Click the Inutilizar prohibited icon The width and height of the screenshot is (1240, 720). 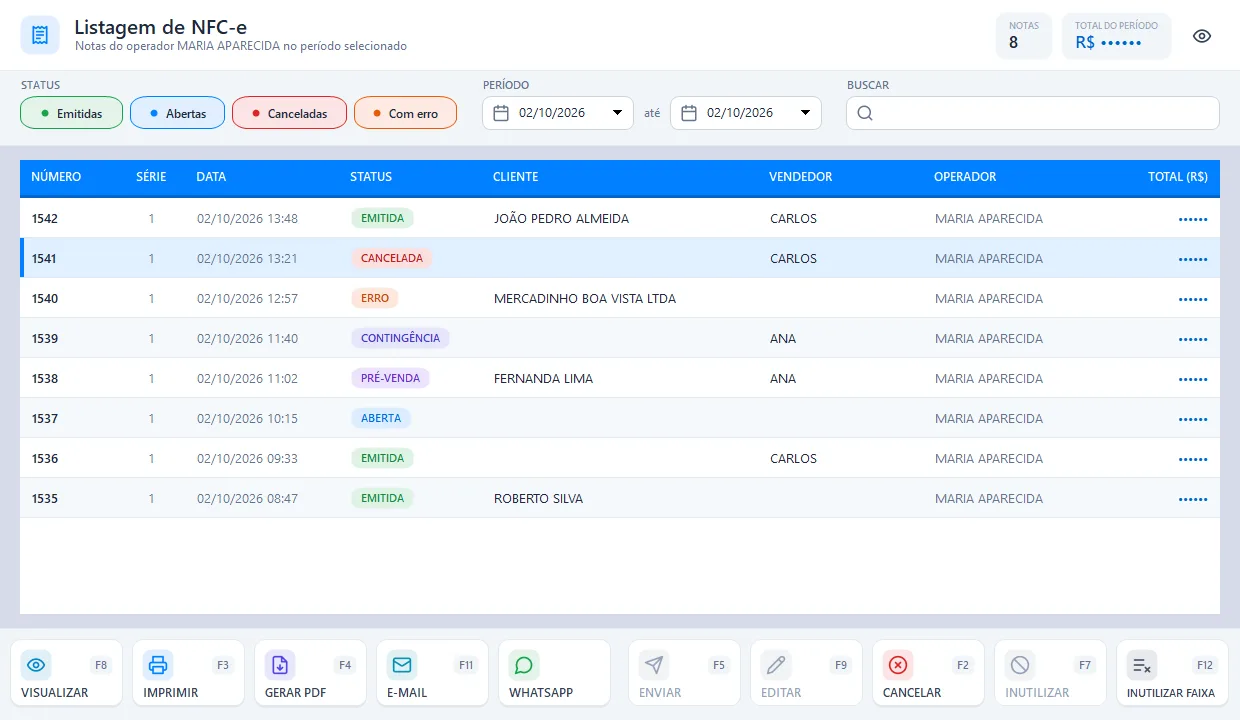coord(1020,665)
